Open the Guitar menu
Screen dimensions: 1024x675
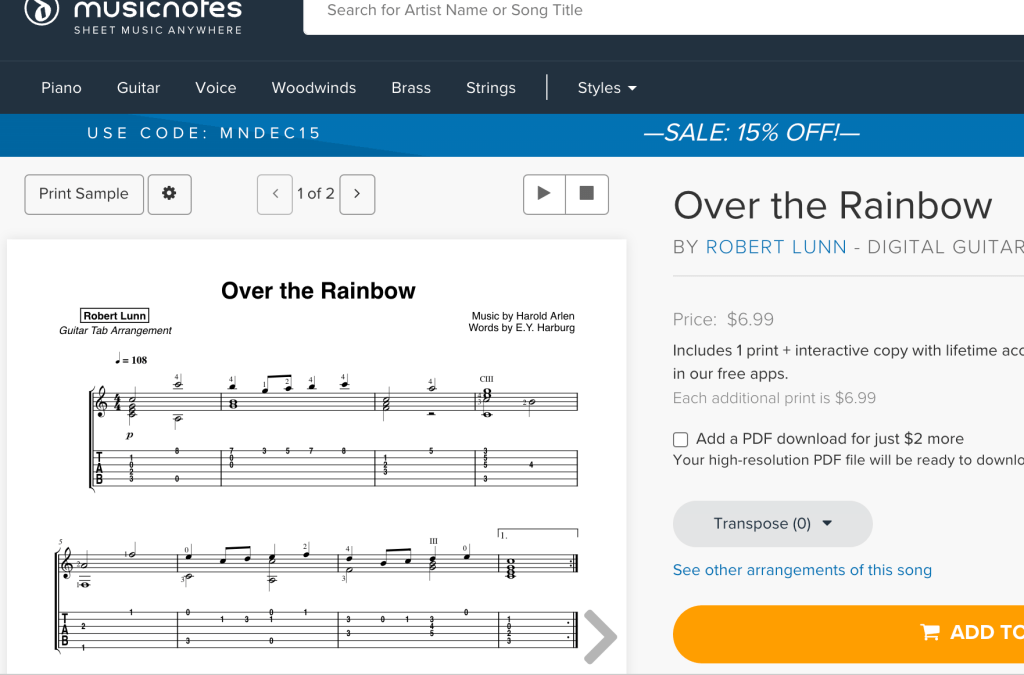(x=138, y=88)
